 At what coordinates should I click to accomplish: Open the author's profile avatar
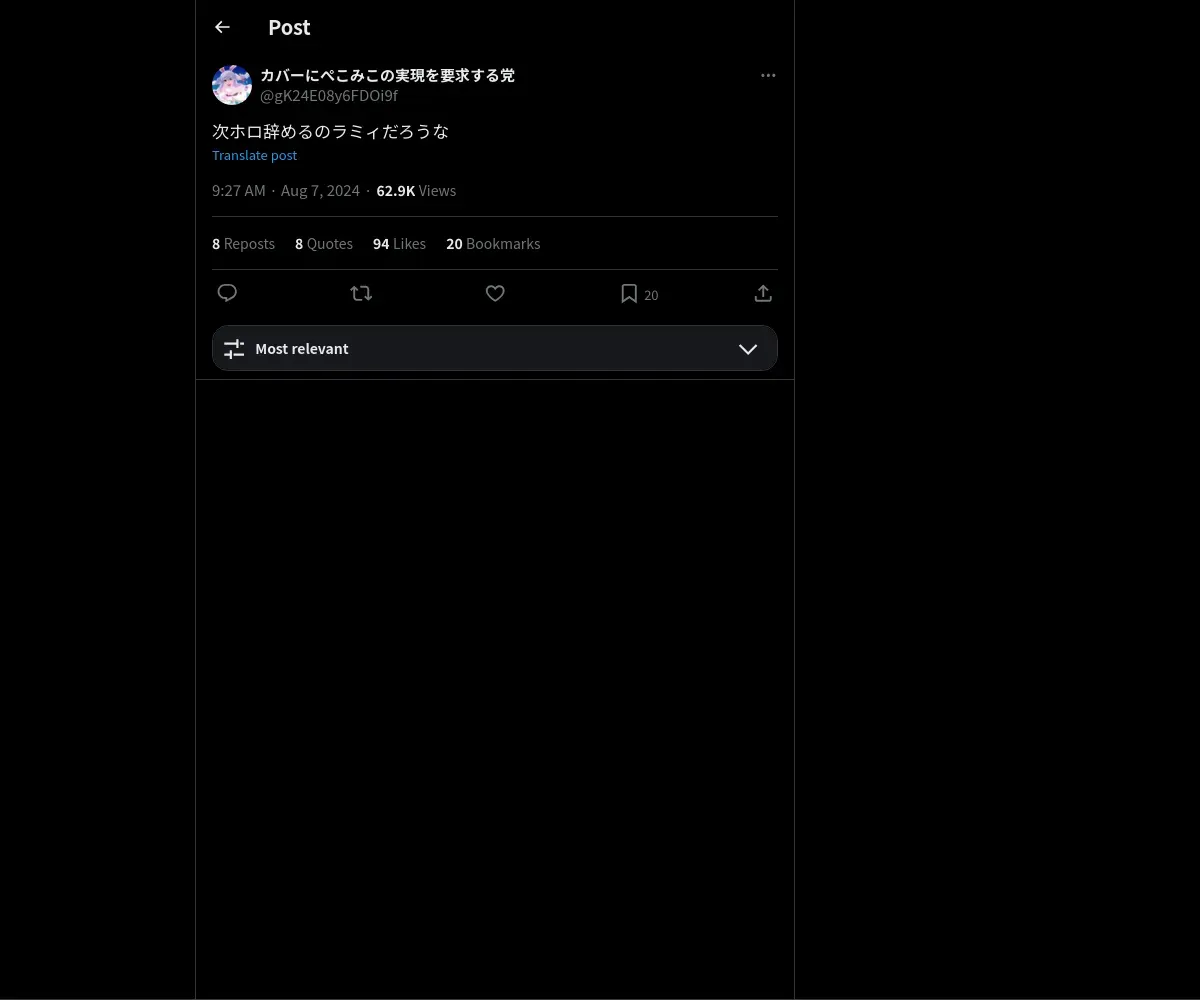232,85
